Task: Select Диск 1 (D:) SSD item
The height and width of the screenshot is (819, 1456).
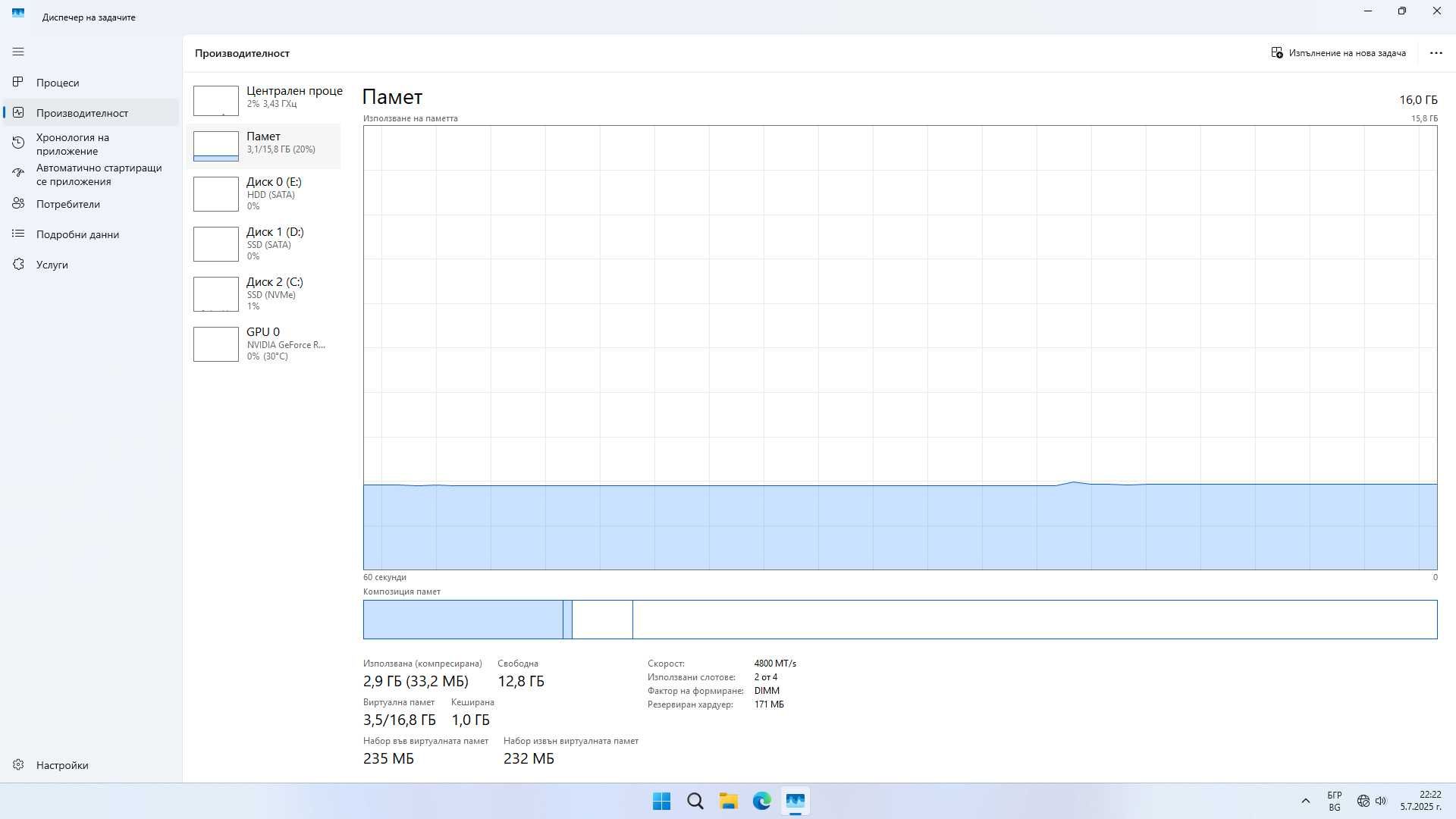Action: coord(264,243)
